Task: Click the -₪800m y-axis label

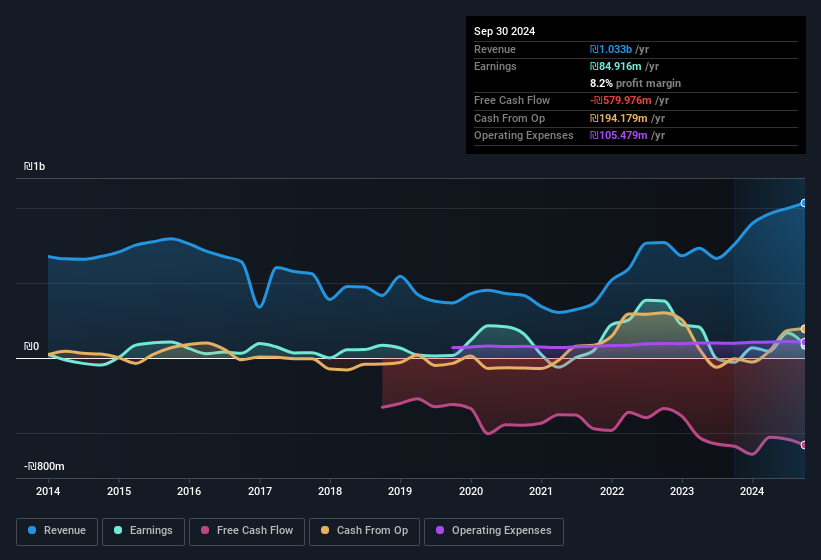Action: click(x=44, y=466)
